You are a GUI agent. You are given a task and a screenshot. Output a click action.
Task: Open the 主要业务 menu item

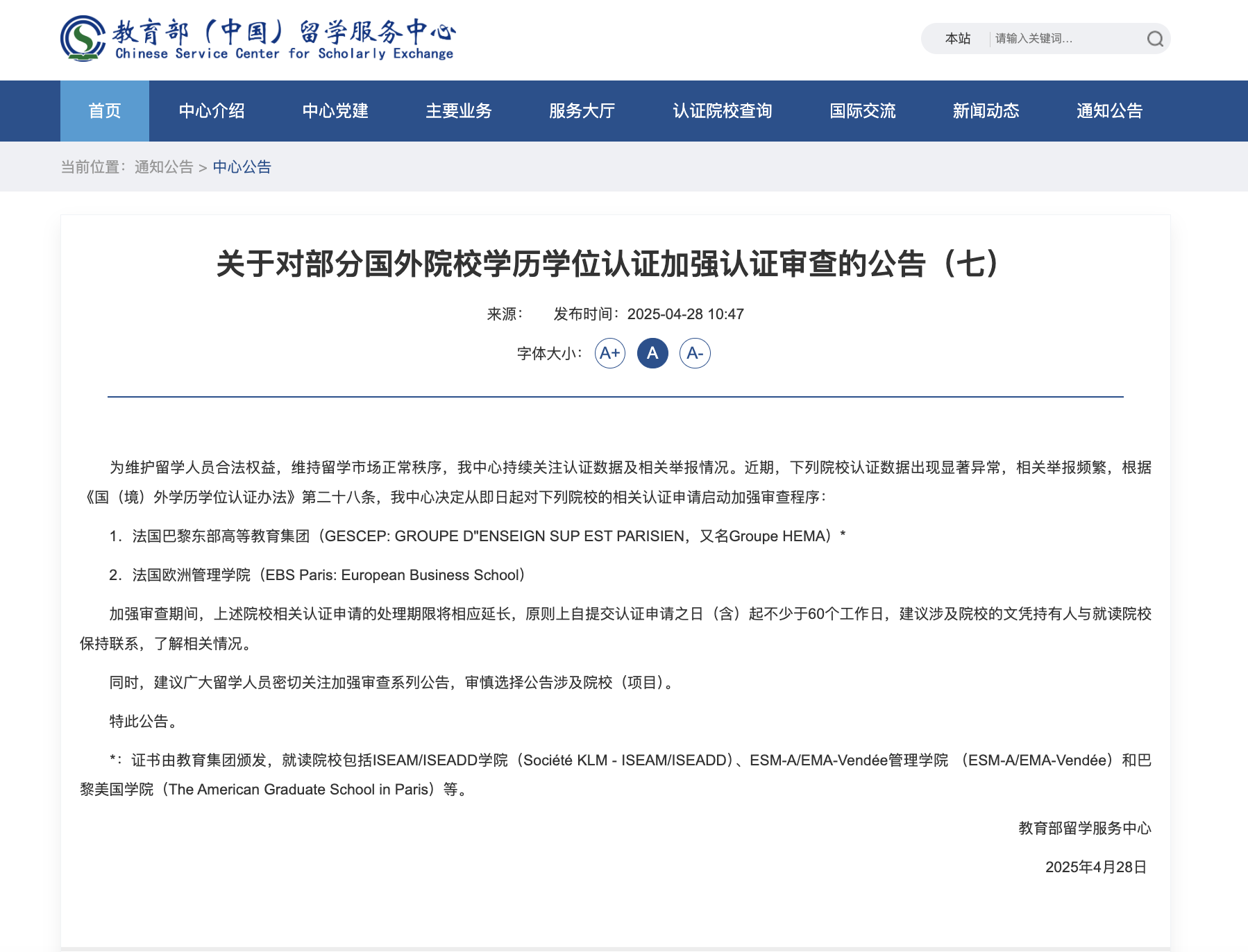tap(459, 111)
